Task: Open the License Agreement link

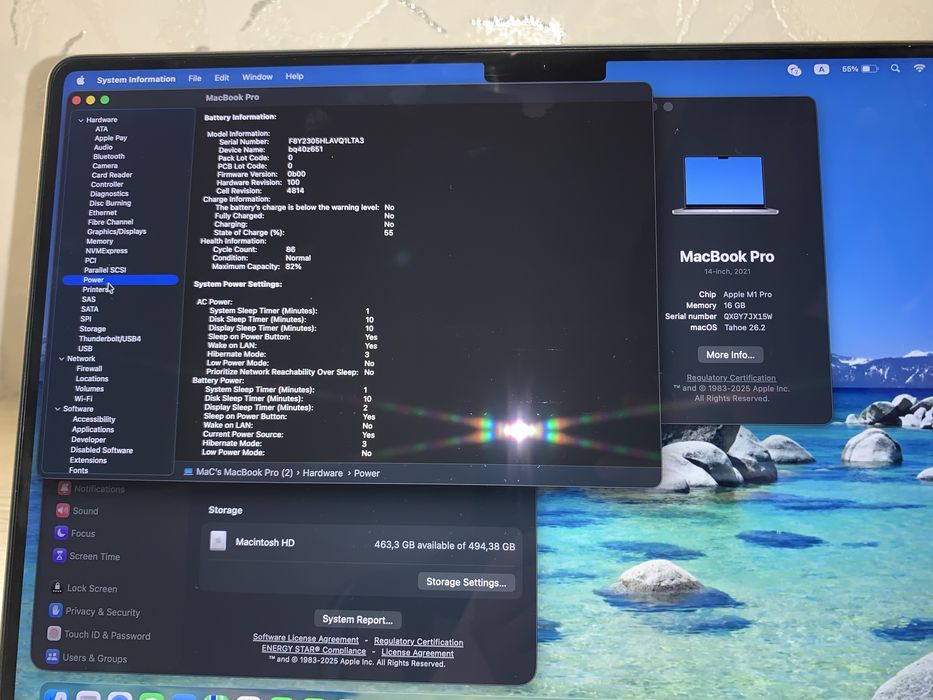Action: tap(417, 653)
